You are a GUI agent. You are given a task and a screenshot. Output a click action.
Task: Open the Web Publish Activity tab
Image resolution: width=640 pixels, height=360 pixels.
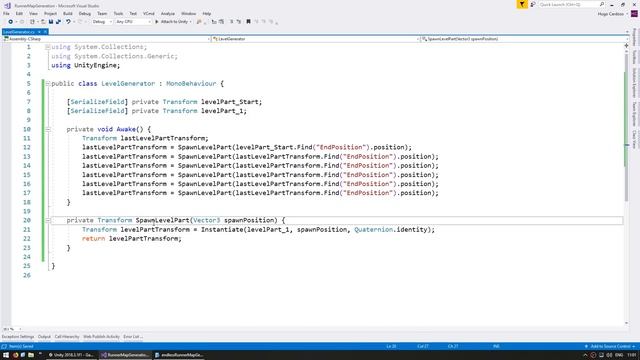(x=101, y=337)
